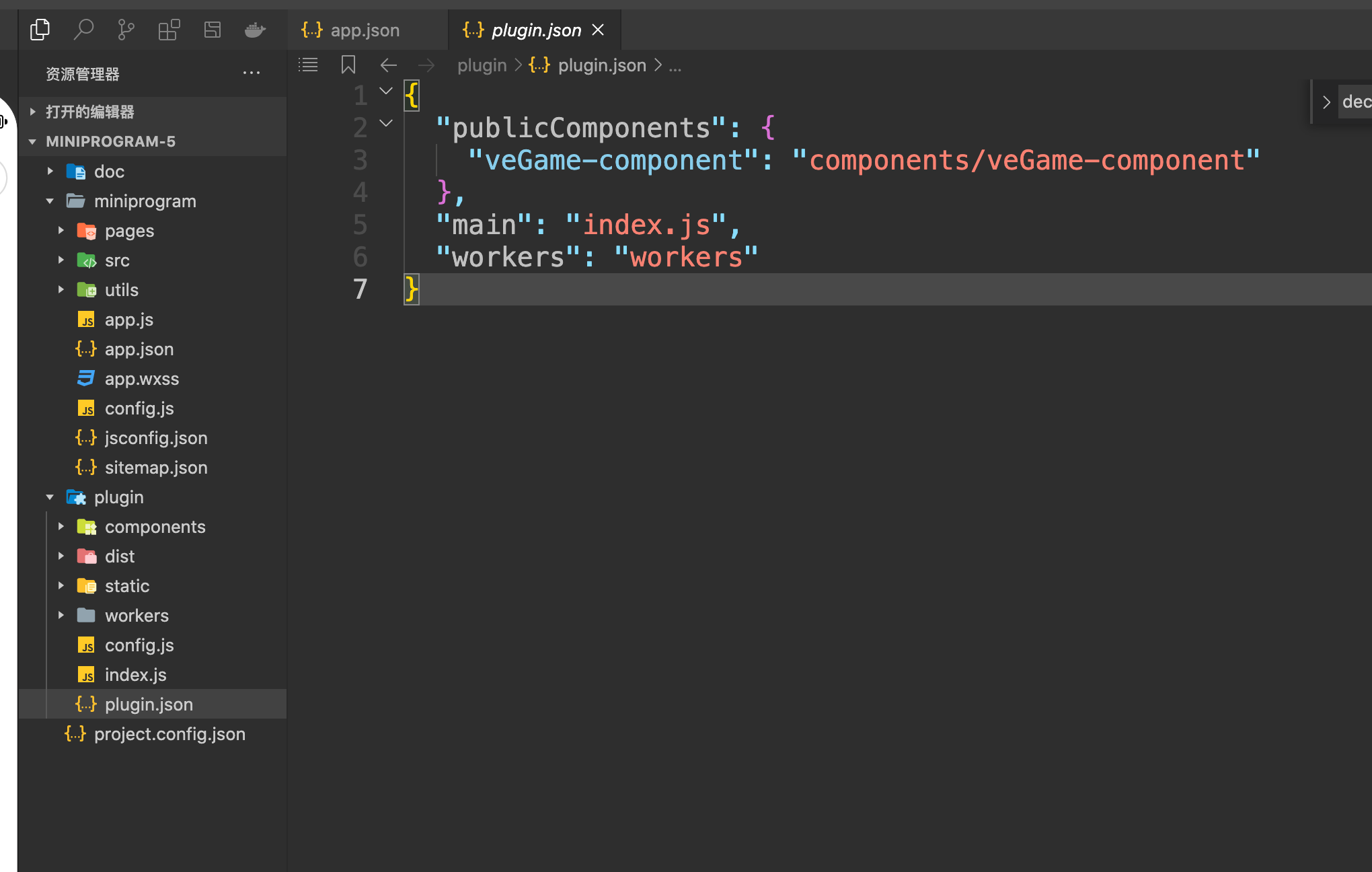
Task: Fold the publicComponents block on line 2
Action: pyautogui.click(x=386, y=123)
